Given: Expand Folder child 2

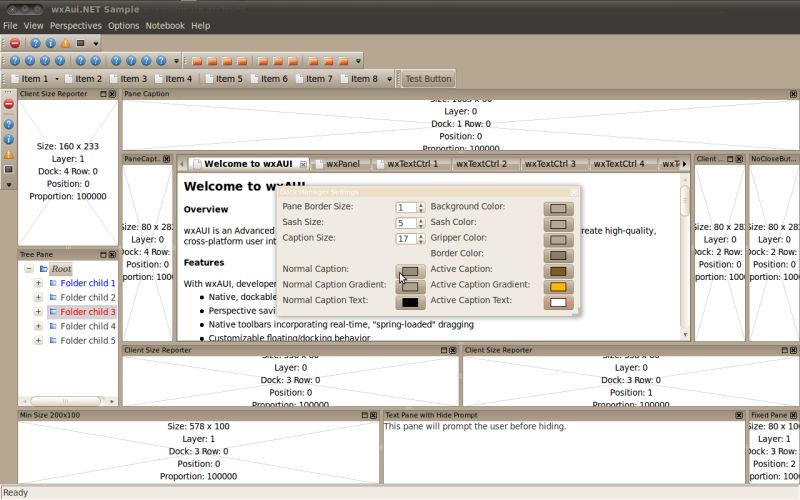Looking at the screenshot, I should [38, 297].
